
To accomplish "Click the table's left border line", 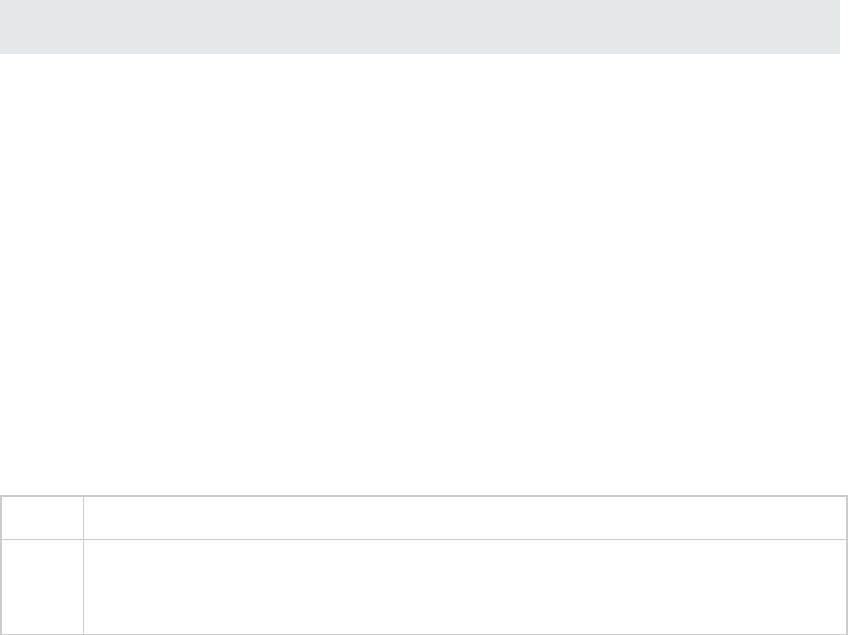I will click(1, 565).
